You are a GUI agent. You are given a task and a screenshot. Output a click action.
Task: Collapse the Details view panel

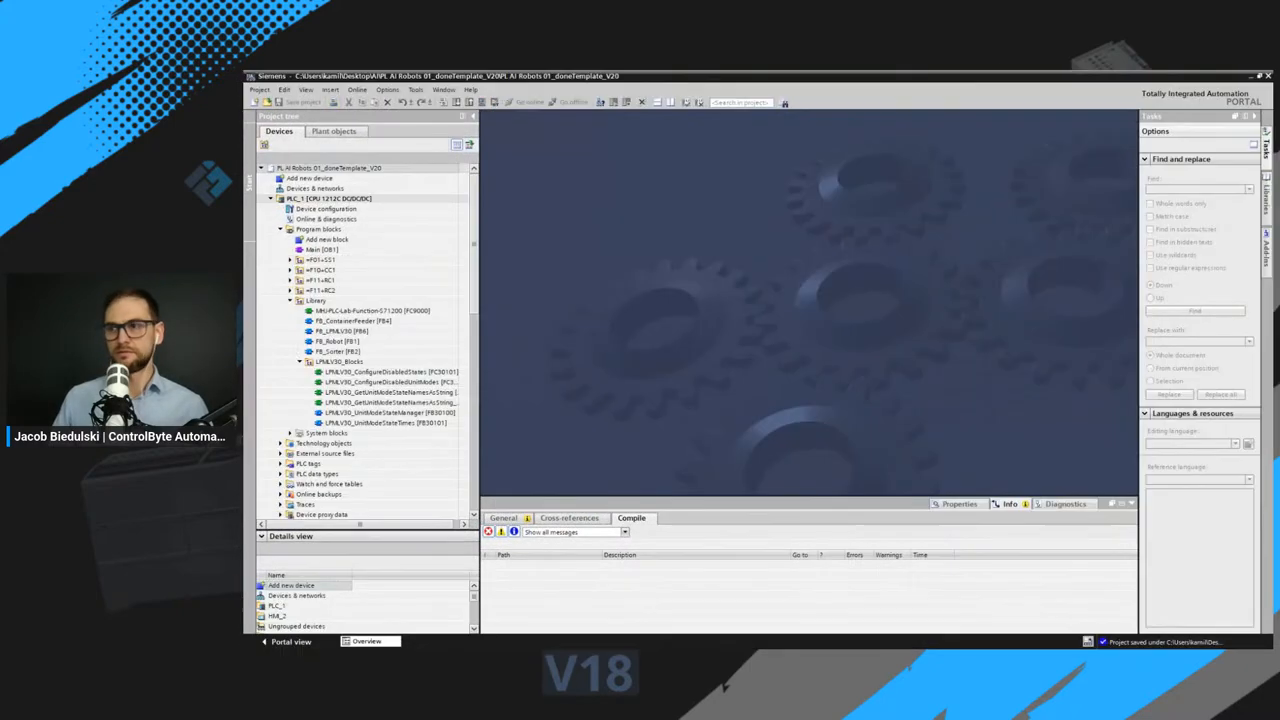coord(262,536)
